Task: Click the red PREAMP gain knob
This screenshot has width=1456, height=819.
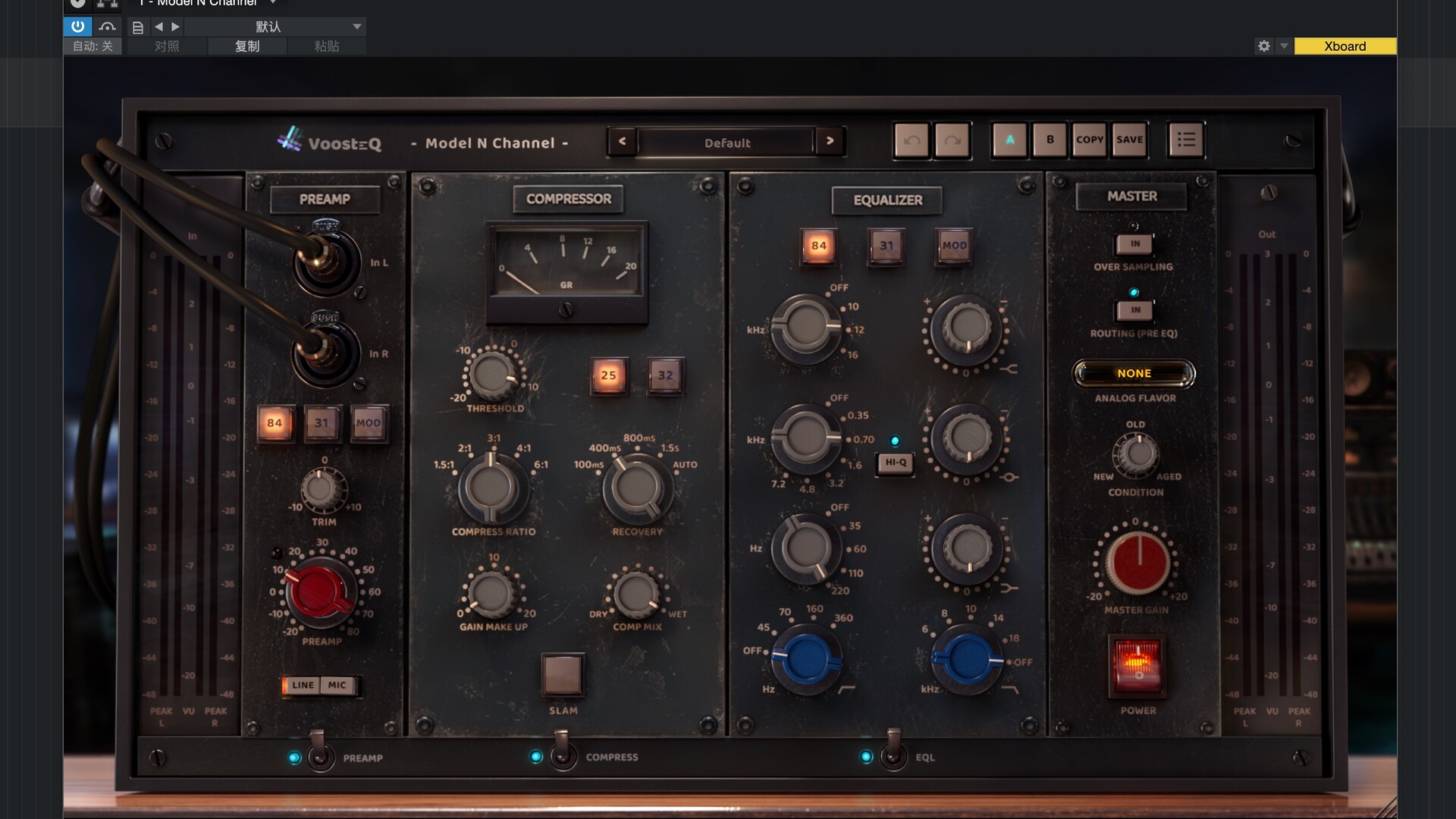Action: click(x=321, y=592)
